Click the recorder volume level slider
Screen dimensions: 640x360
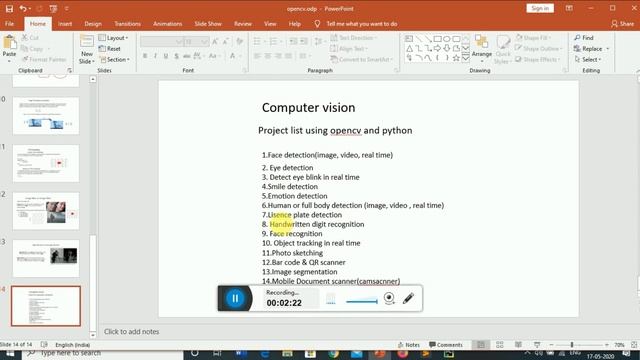[362, 301]
